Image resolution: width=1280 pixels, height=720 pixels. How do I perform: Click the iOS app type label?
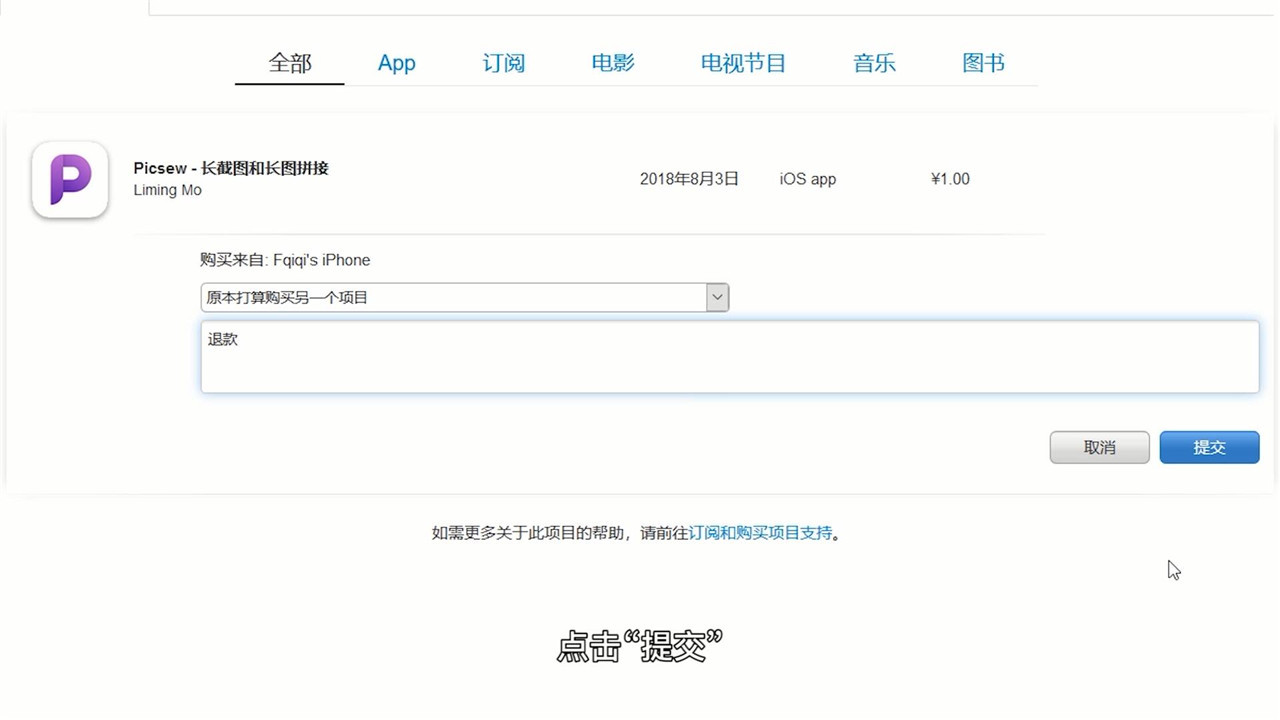tap(808, 179)
